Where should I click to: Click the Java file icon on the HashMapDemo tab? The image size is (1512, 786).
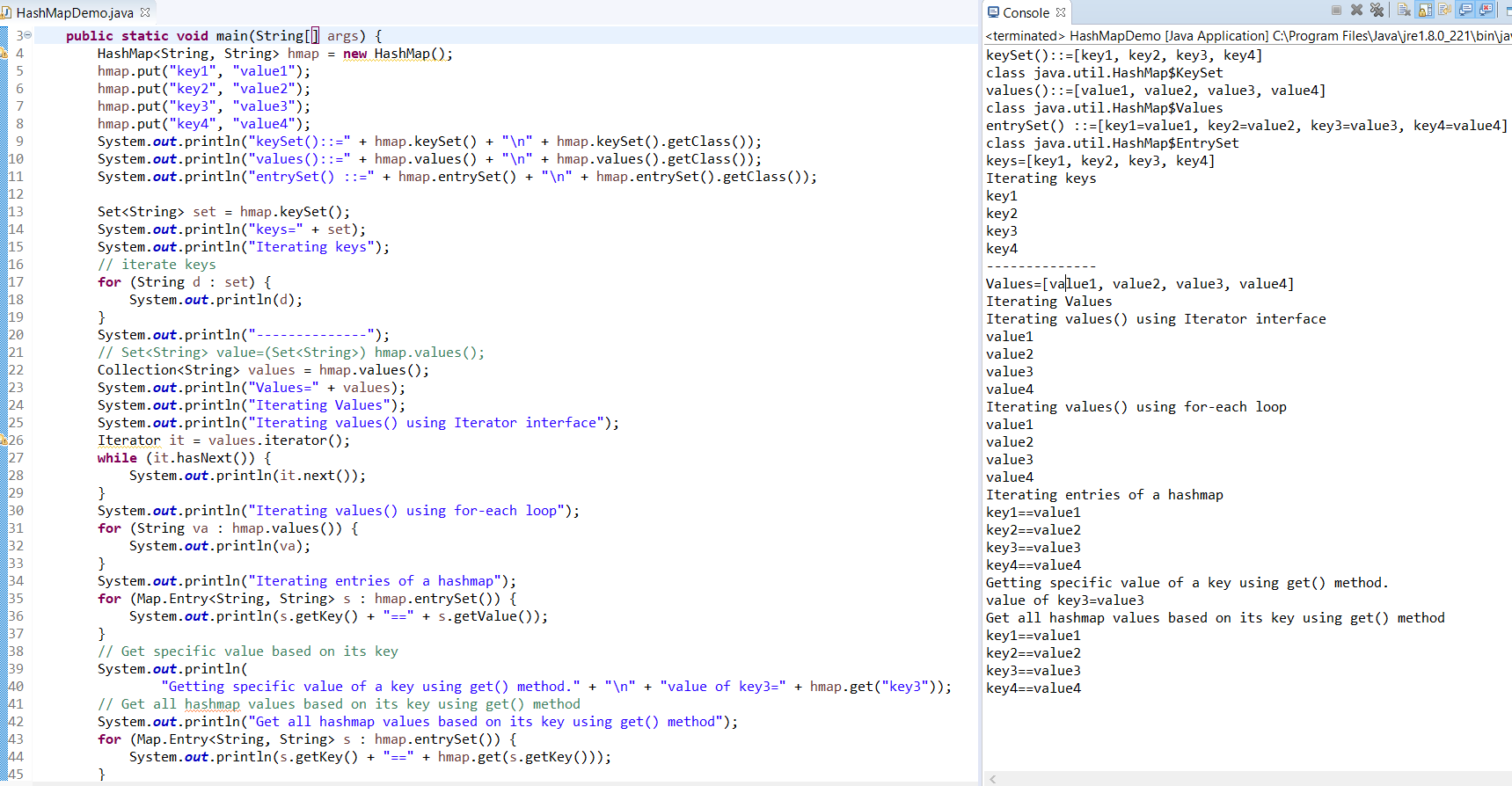point(6,12)
